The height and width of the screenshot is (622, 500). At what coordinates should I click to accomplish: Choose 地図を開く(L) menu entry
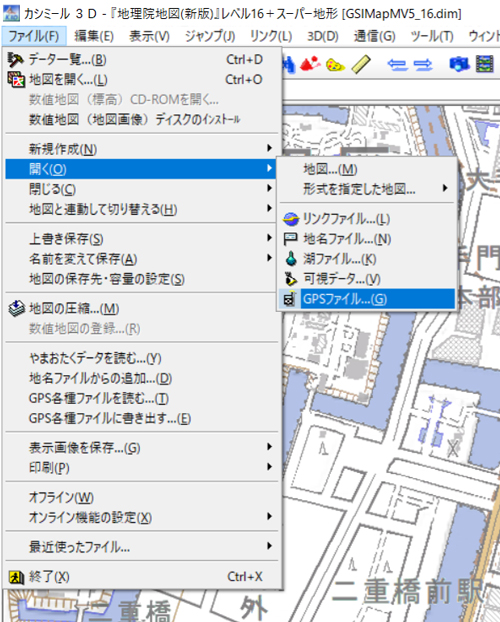pyautogui.click(x=142, y=80)
